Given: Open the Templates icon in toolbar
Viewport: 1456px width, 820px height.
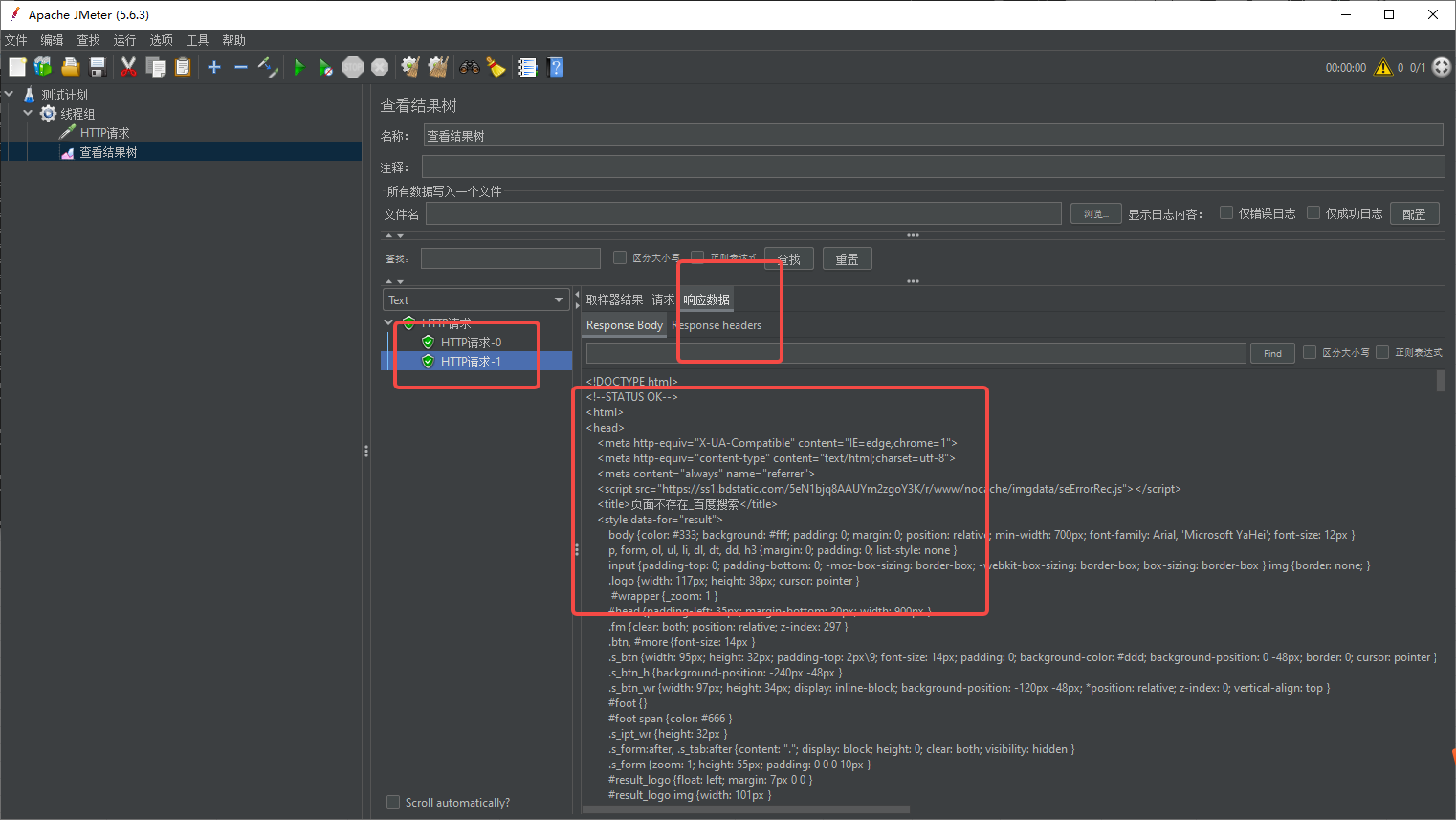Looking at the screenshot, I should point(43,67).
